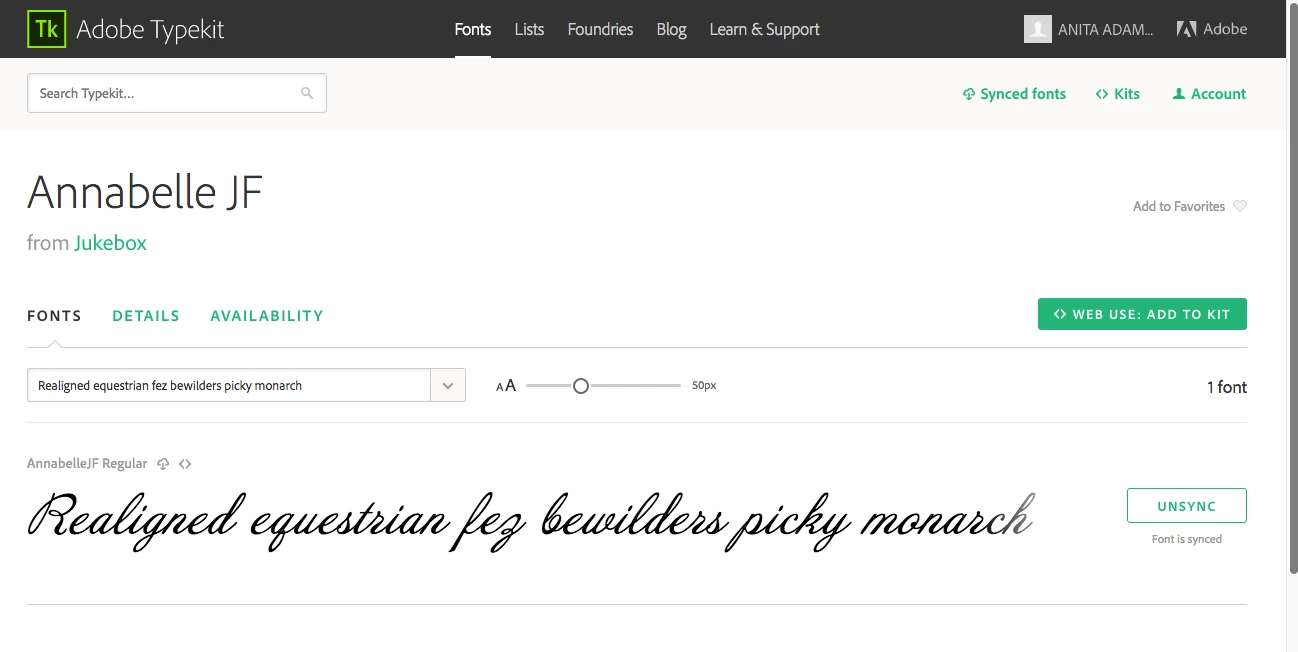1298x652 pixels.
Task: Click the Font is synced status text
Action: tap(1187, 539)
